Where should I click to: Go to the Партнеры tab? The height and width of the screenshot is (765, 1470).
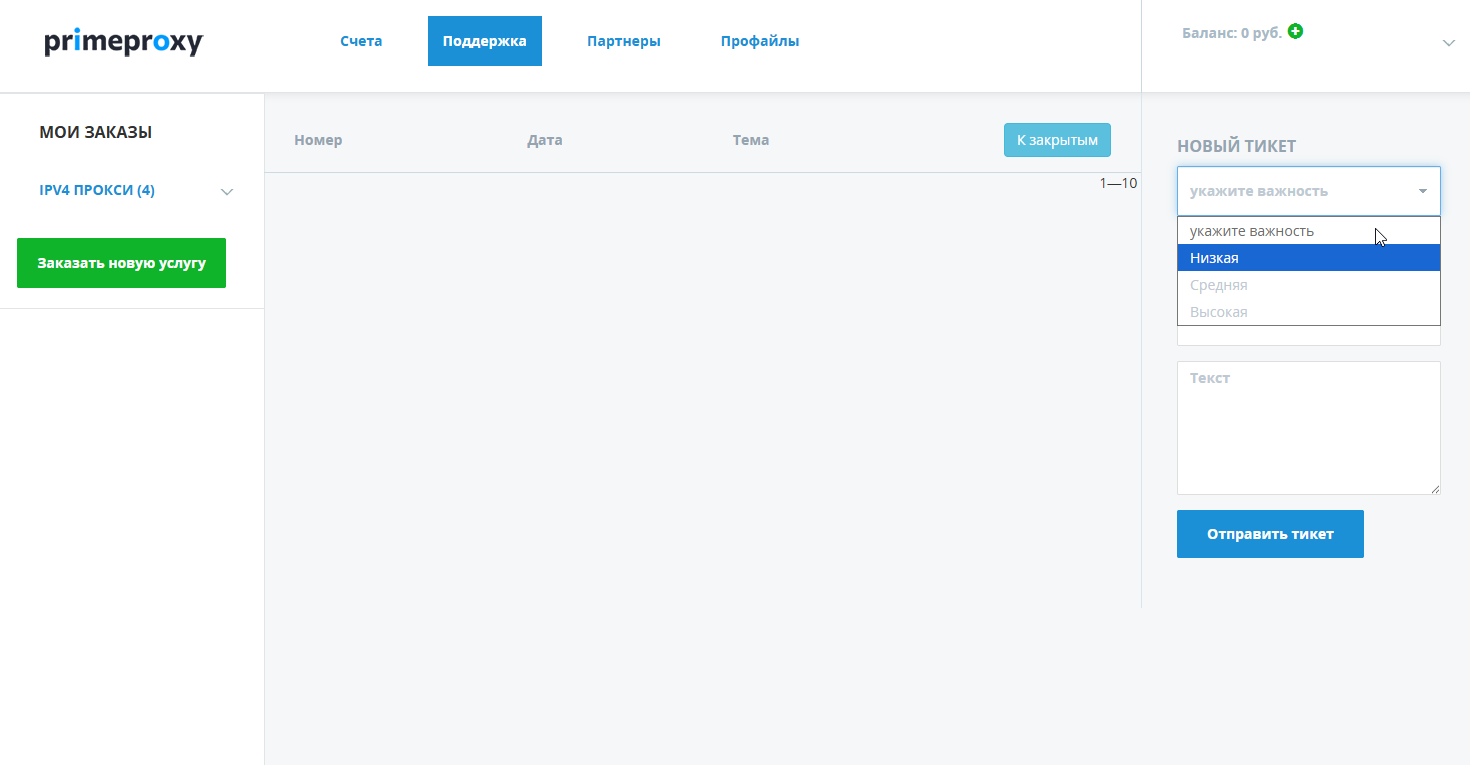[624, 41]
